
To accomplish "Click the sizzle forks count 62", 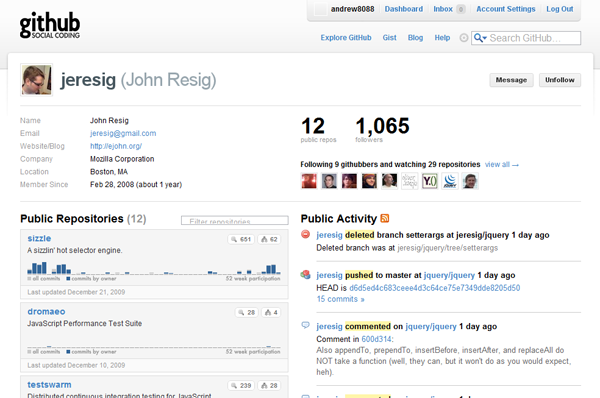I will [269, 240].
